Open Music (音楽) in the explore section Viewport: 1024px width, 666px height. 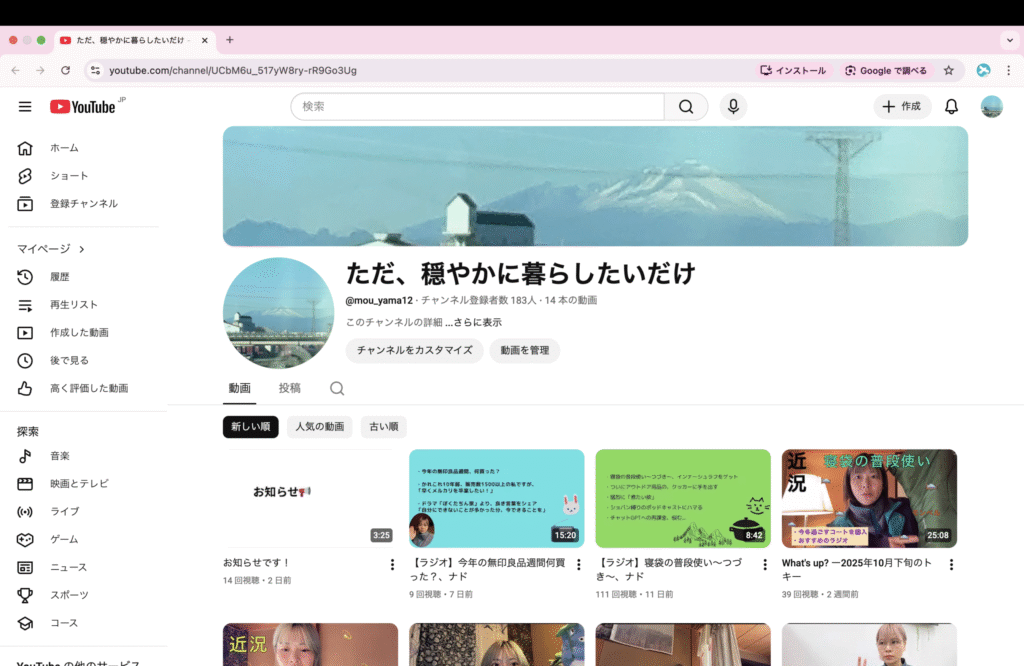tap(60, 456)
